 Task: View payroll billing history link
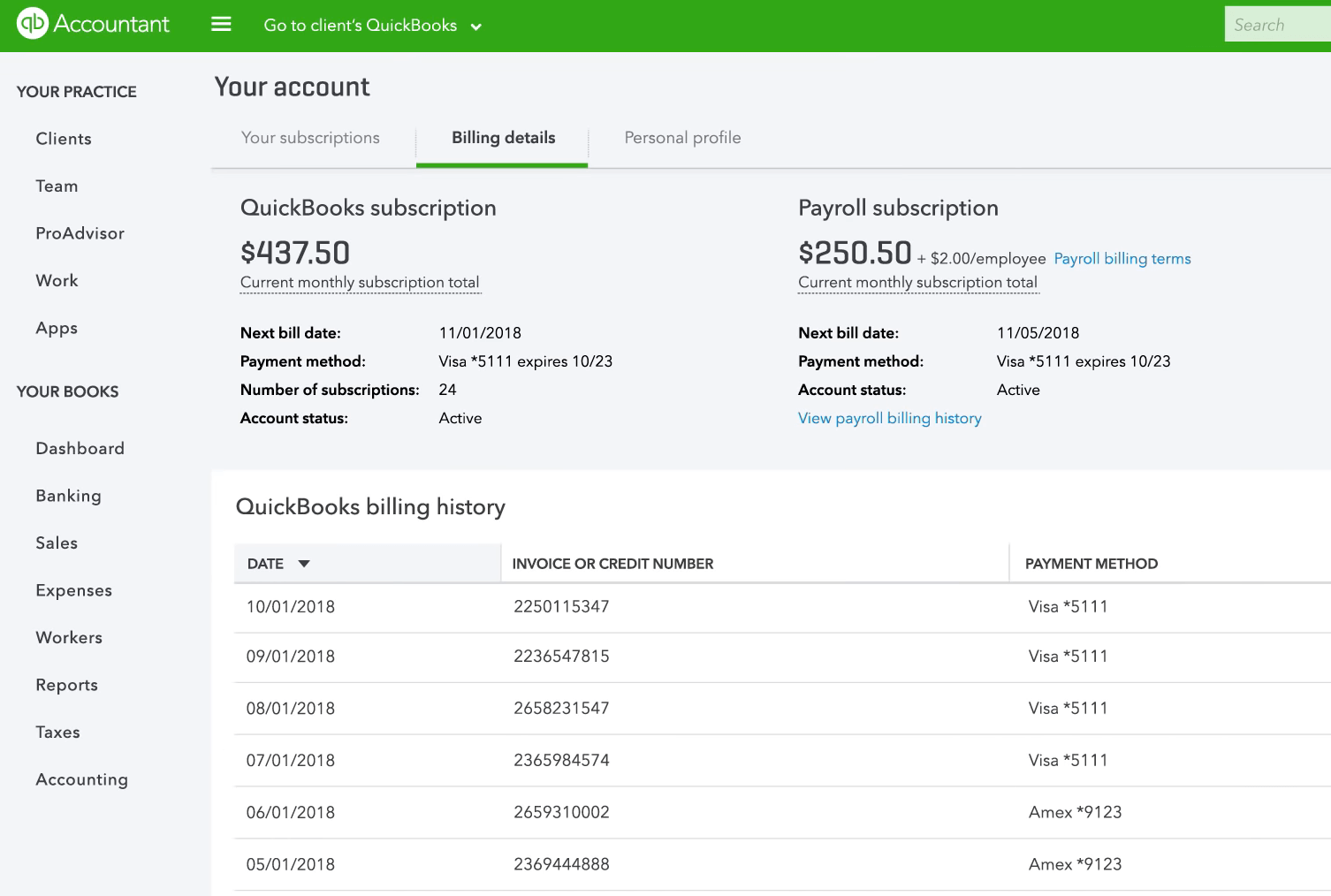point(889,419)
